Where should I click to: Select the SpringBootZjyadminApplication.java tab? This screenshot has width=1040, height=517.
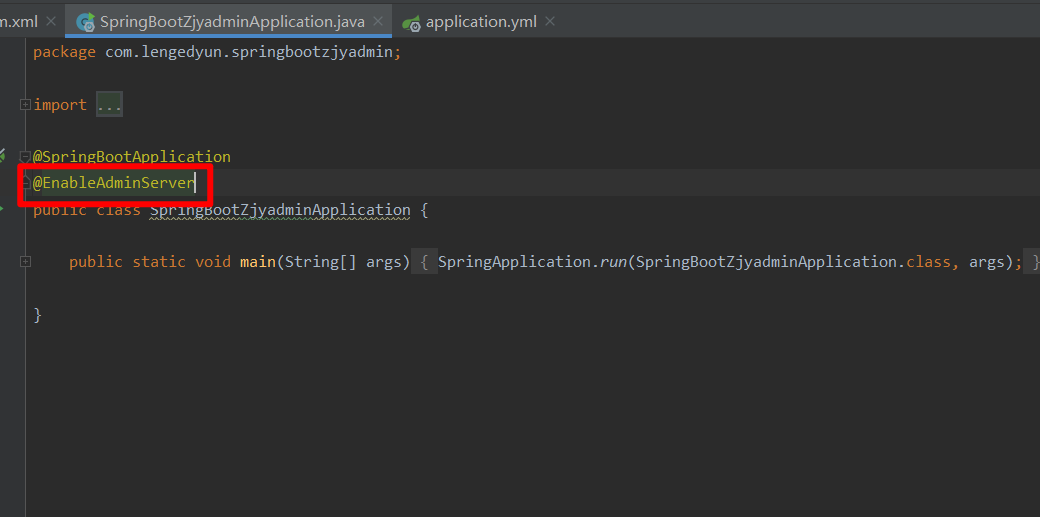[x=230, y=21]
